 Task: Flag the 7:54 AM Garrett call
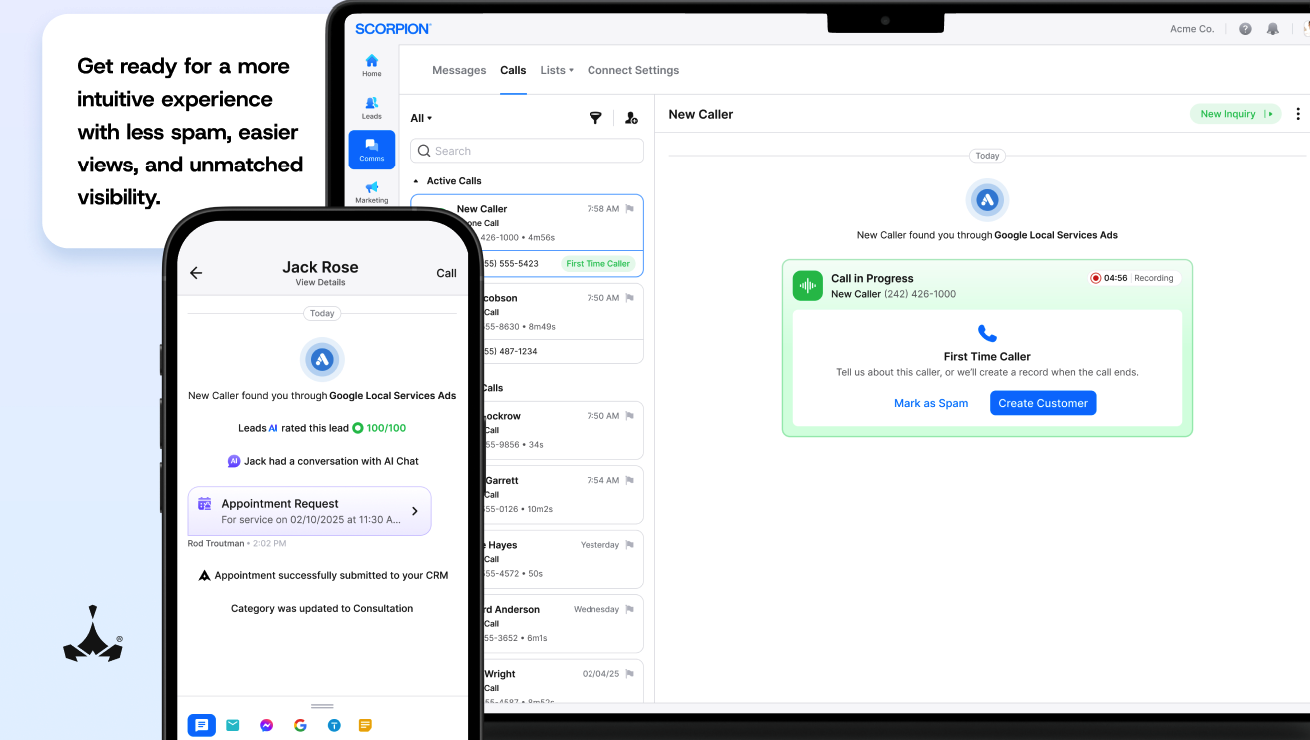(x=630, y=480)
